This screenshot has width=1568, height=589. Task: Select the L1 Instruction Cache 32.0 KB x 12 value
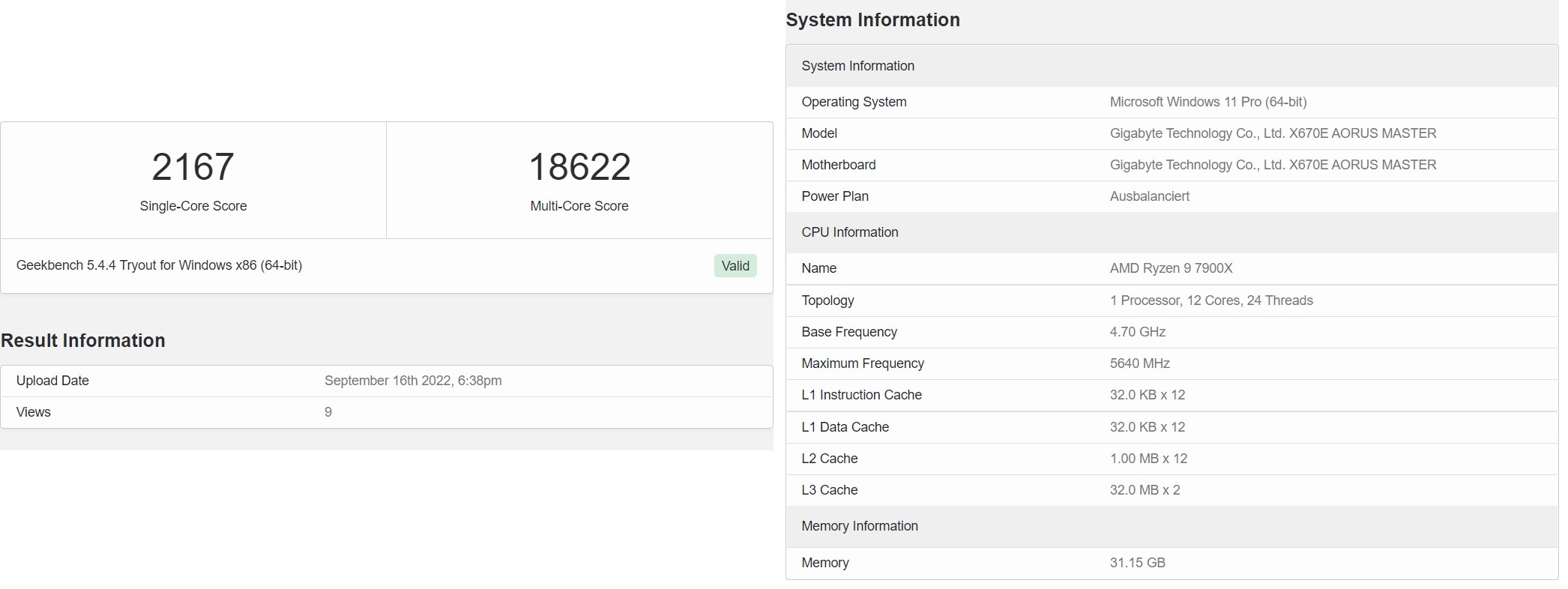click(x=1148, y=395)
